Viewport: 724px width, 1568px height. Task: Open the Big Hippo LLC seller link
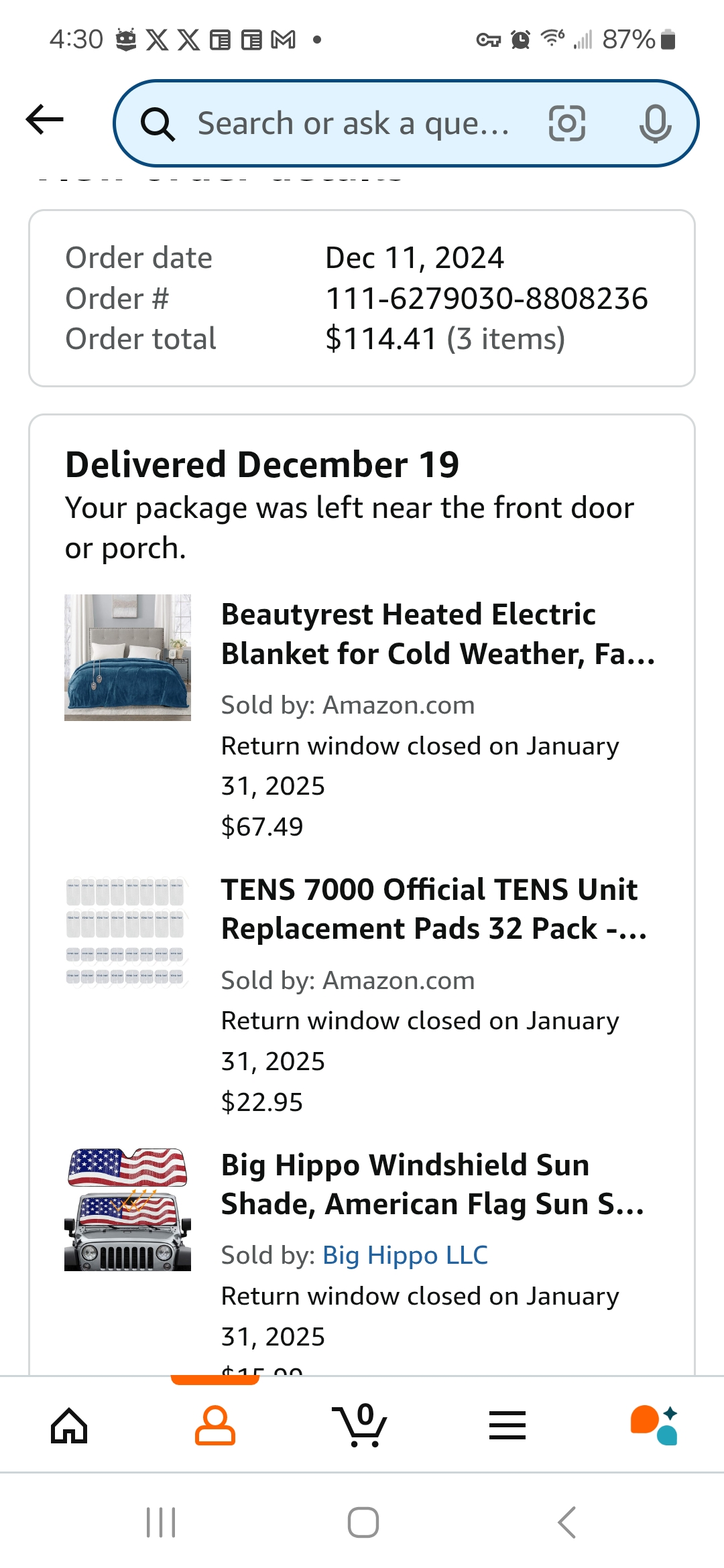tap(406, 1255)
